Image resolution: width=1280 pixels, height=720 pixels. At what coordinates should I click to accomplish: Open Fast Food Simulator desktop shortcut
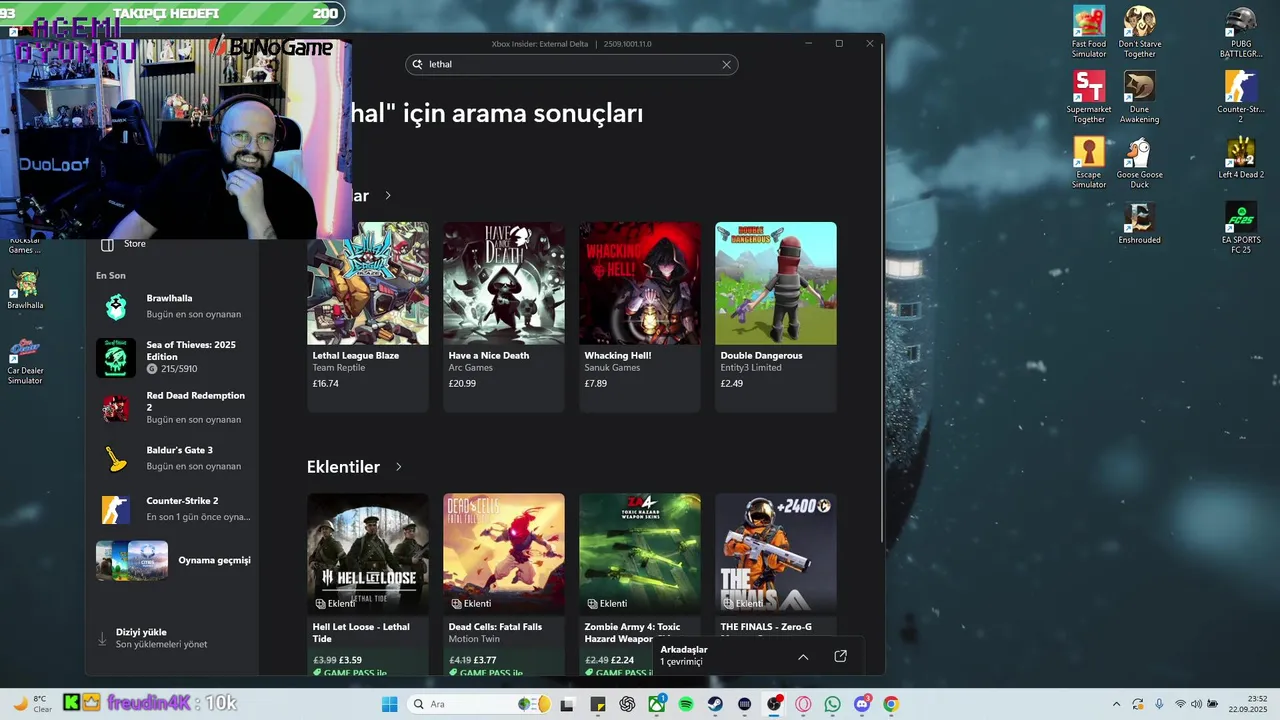pos(1089,32)
